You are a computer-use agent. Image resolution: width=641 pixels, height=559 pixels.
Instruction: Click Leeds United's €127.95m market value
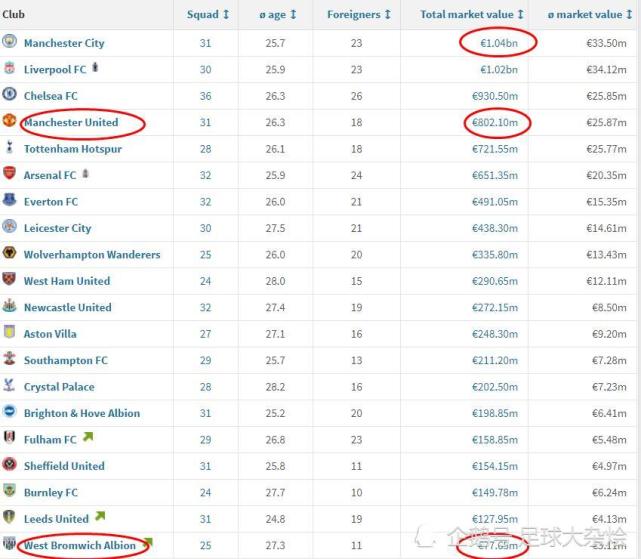[x=495, y=519]
